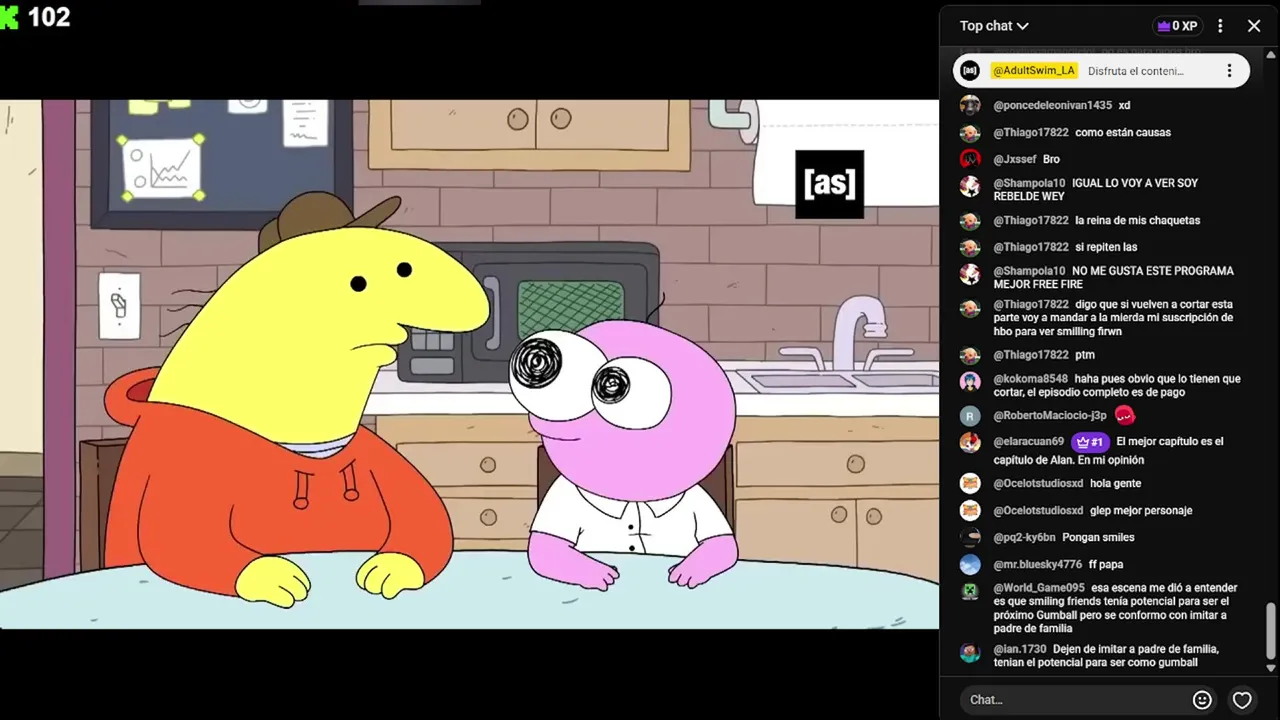Click the #1 crown rank badge

(x=1090, y=442)
